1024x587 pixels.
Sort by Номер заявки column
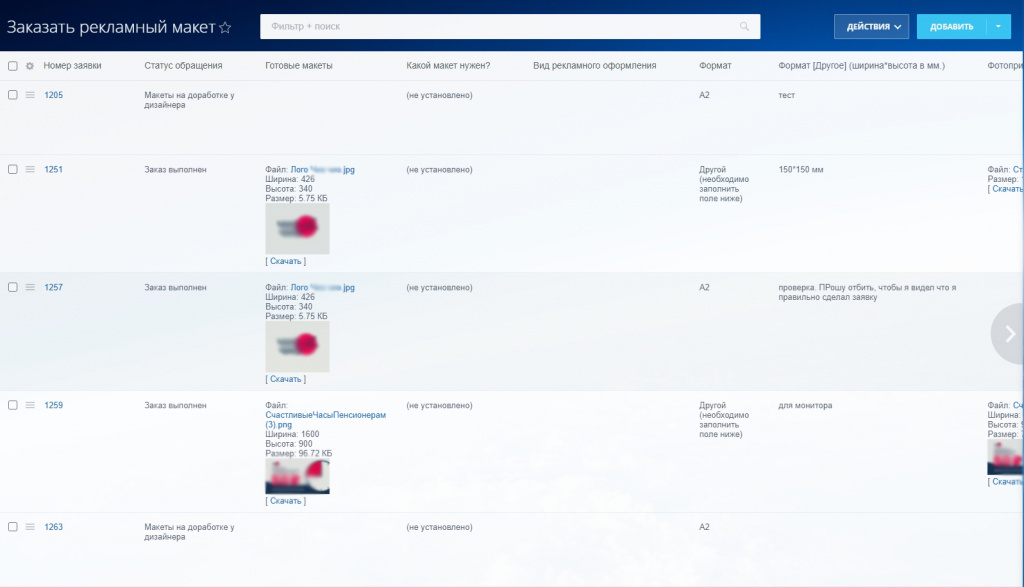pos(72,66)
